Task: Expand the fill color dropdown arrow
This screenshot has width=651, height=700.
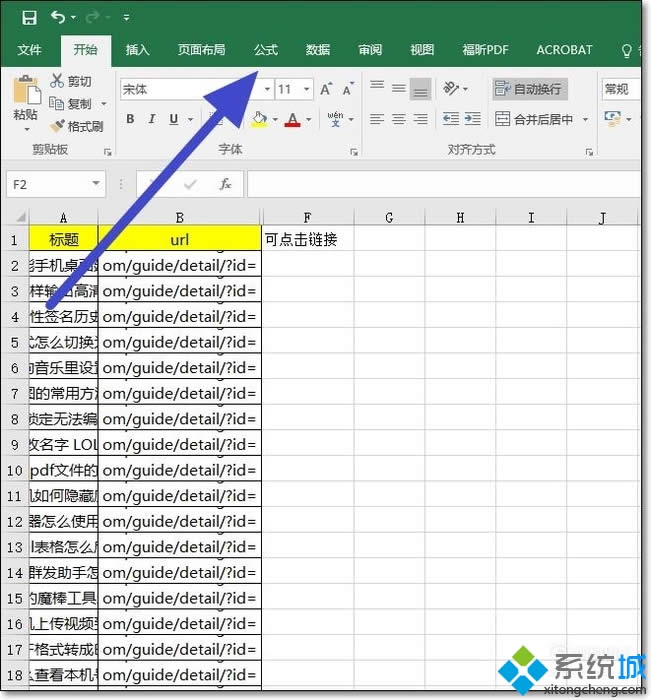Action: 275,119
